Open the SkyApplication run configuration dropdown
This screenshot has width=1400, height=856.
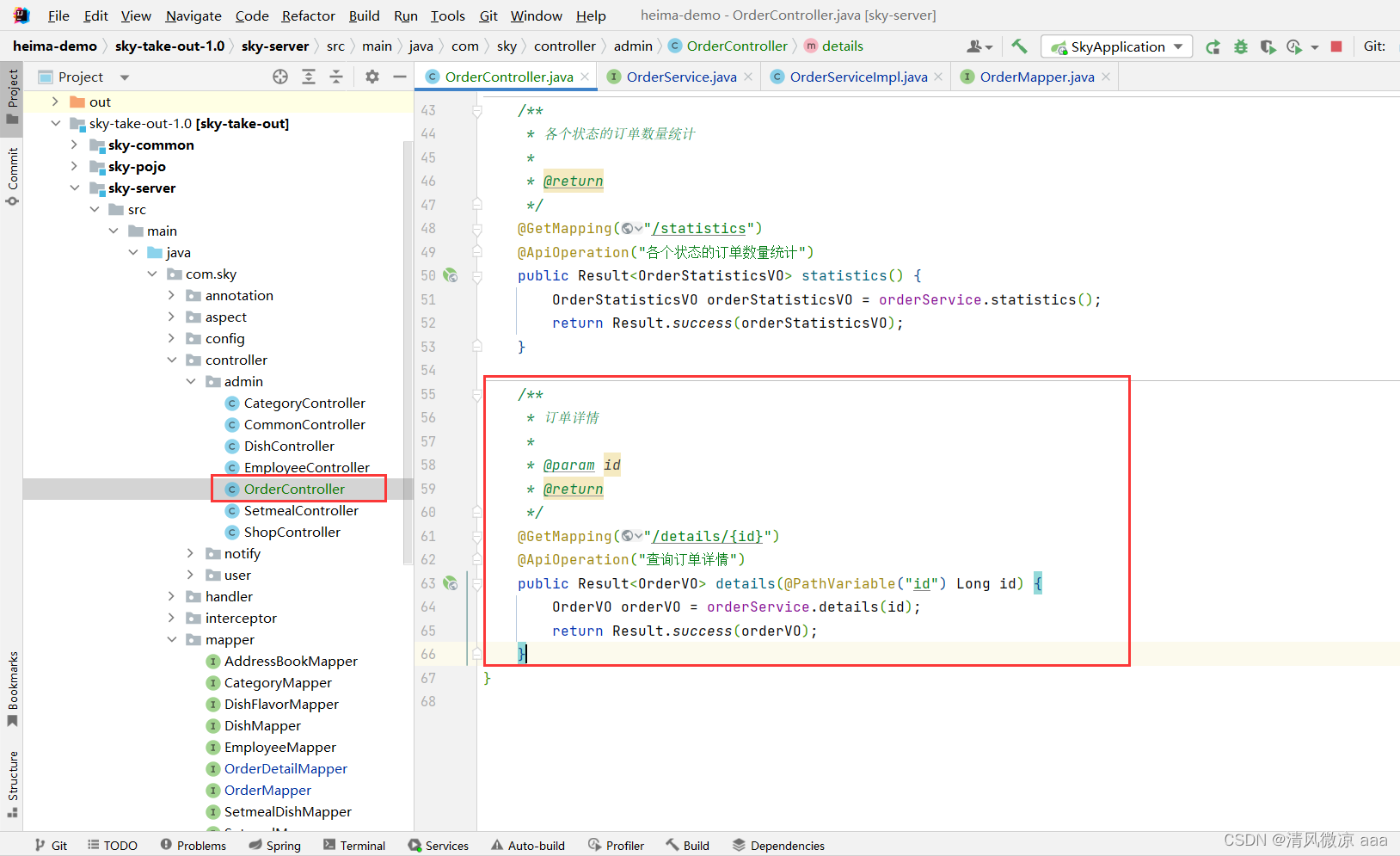click(1116, 46)
